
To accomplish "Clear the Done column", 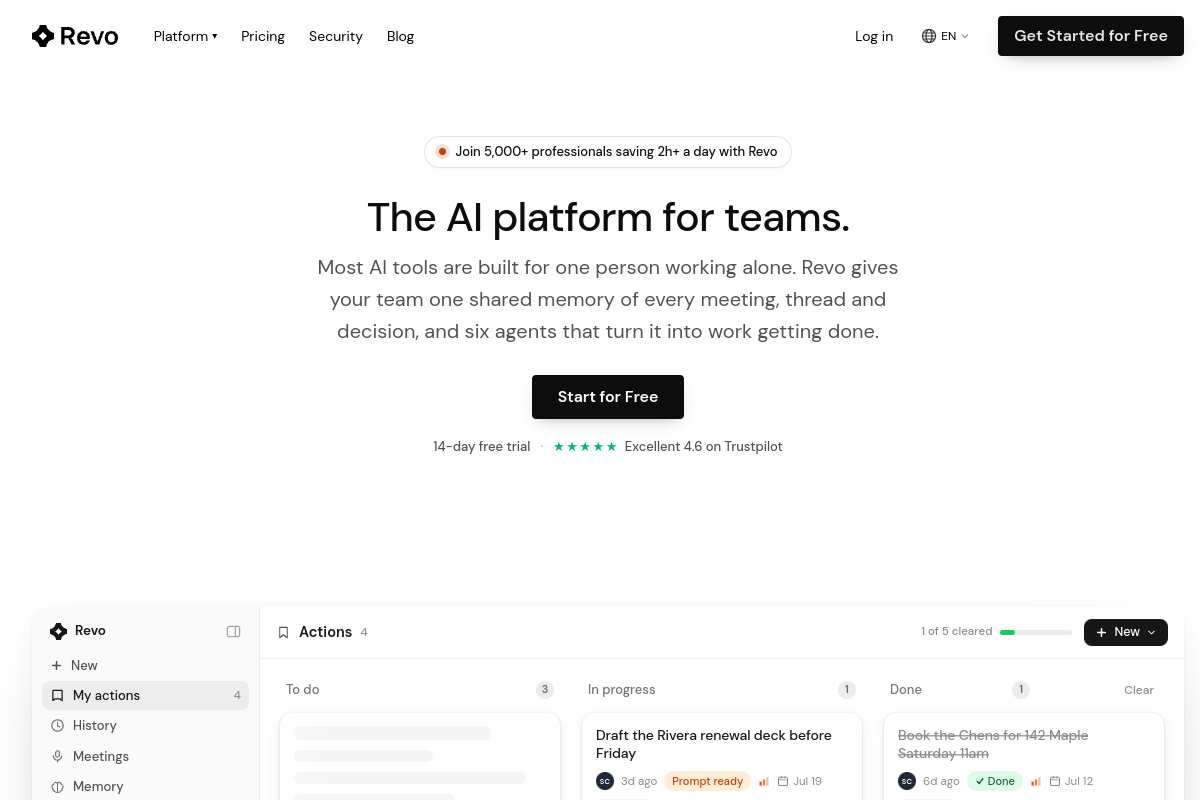I will (x=1139, y=690).
